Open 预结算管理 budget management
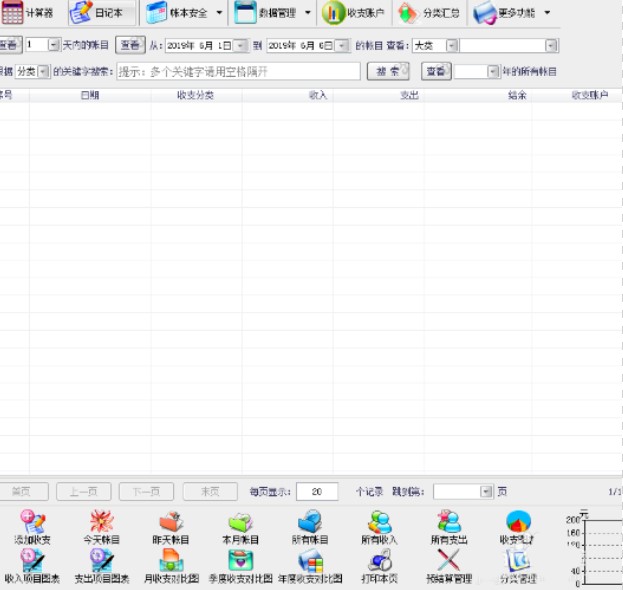623x590 pixels. pos(448,565)
